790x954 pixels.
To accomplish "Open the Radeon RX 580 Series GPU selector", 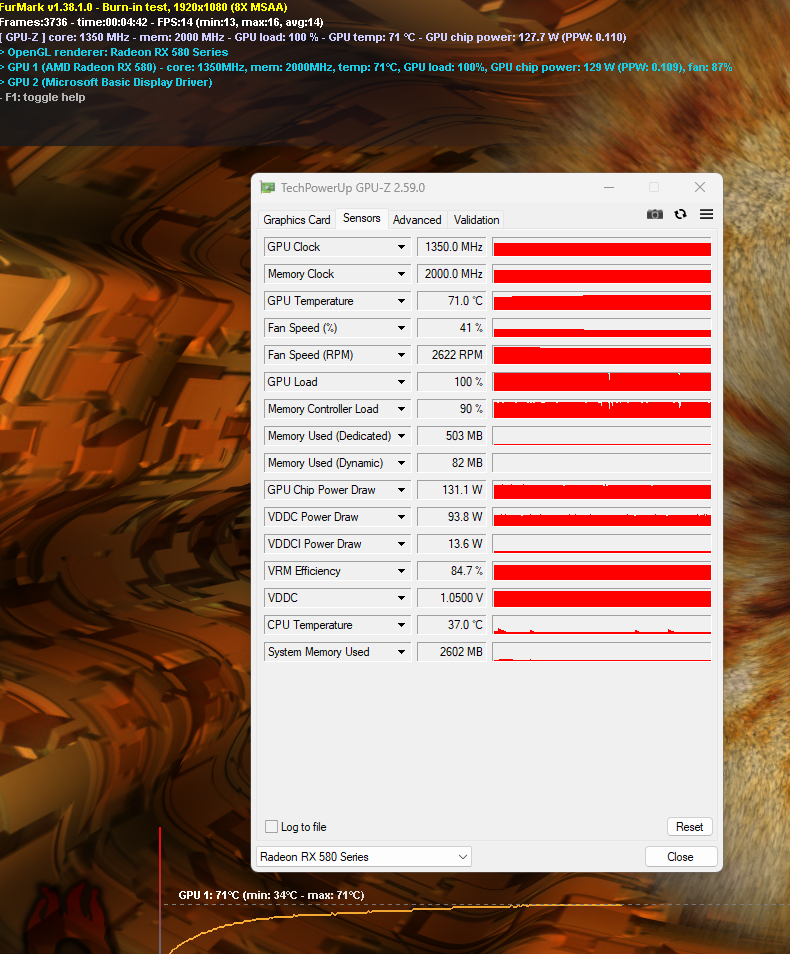I will click(x=364, y=857).
